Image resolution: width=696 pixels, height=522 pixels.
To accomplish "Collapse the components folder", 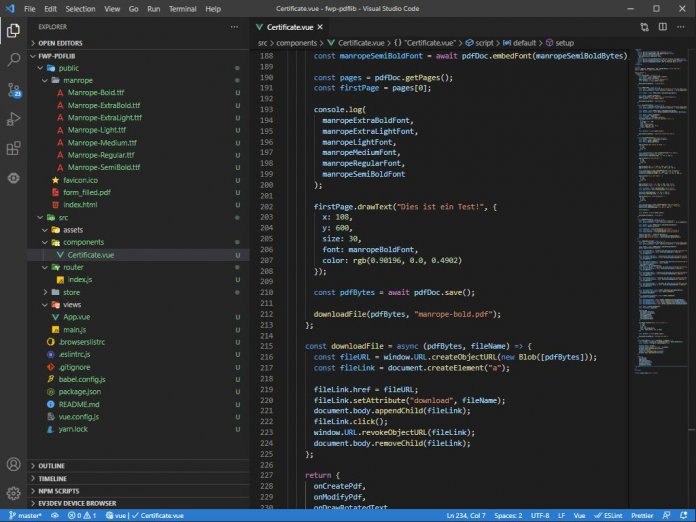I will 138,242.
